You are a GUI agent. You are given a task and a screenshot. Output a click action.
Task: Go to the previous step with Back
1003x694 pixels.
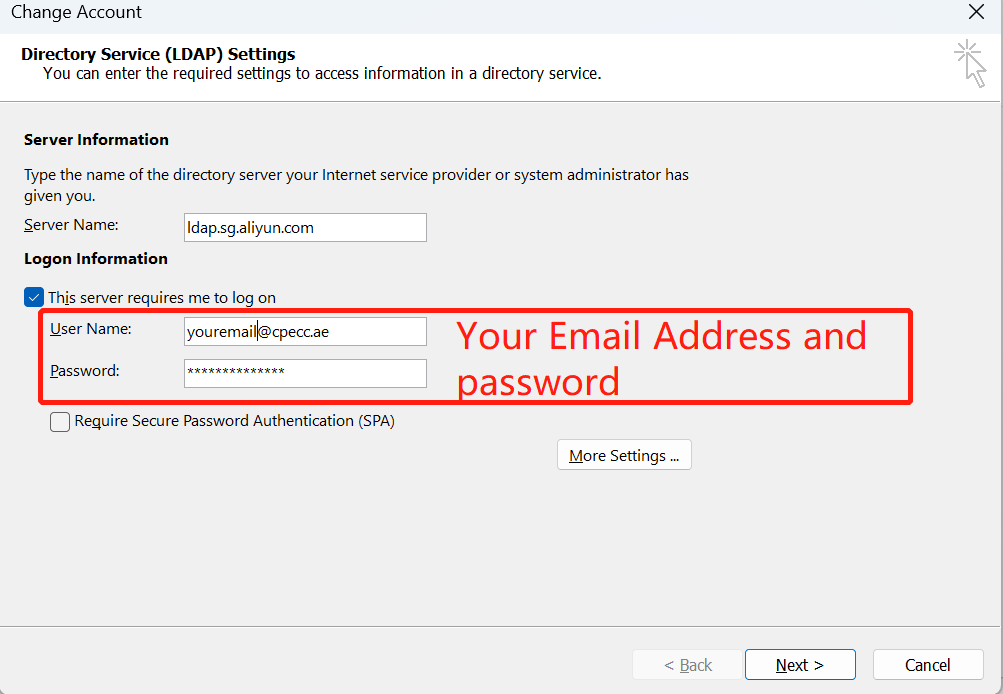tap(688, 665)
